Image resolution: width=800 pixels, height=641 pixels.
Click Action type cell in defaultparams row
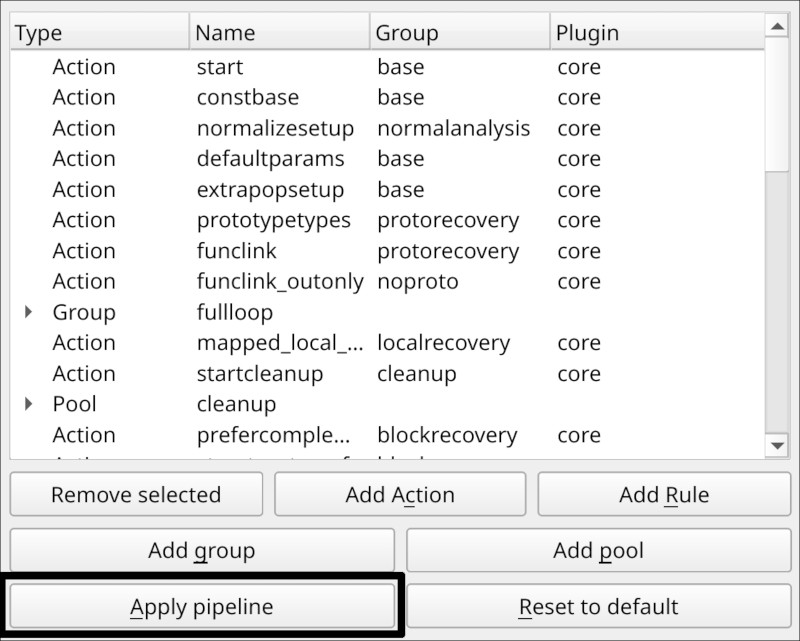pos(84,159)
